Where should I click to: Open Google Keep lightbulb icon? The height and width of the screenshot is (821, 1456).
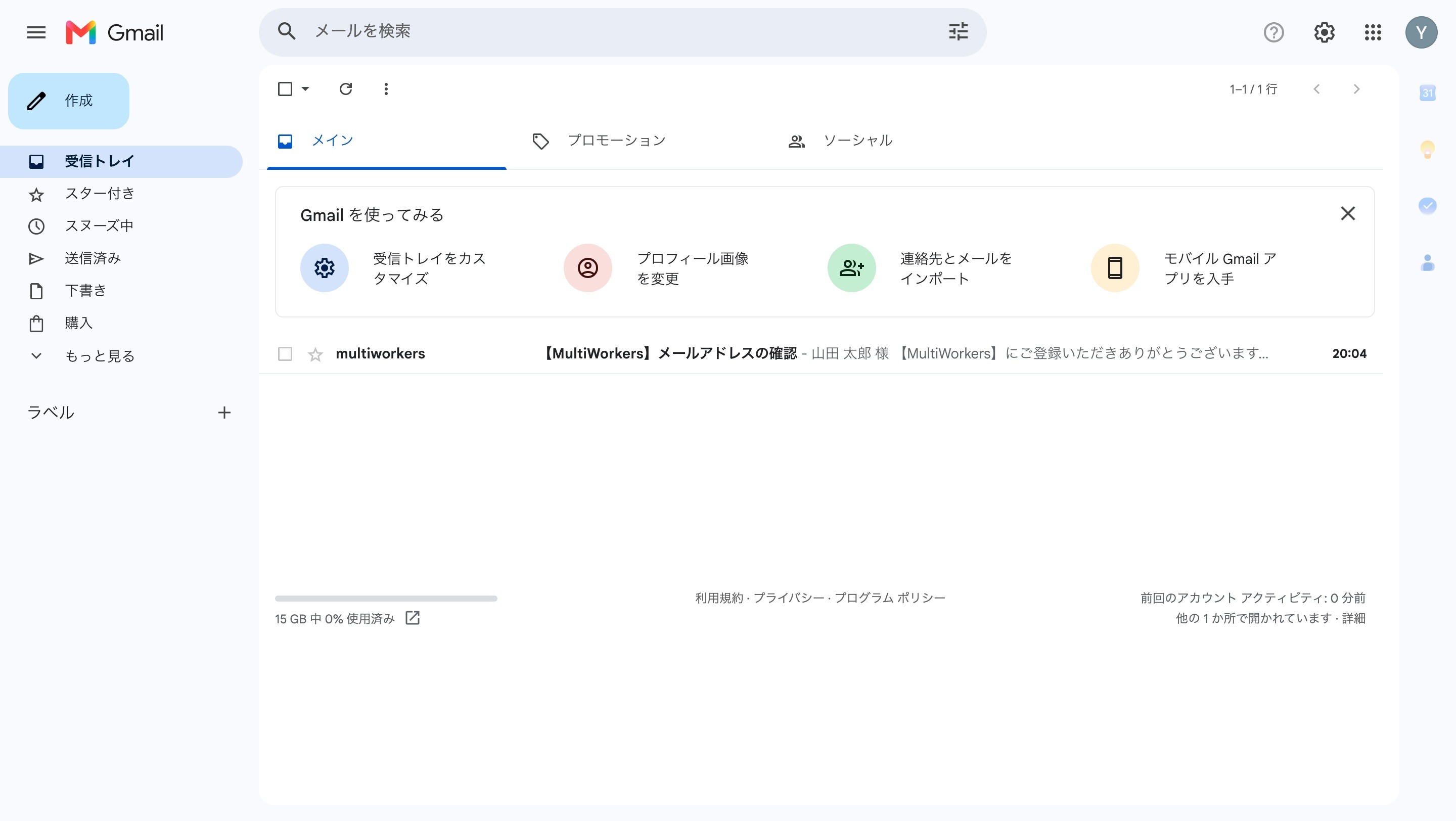click(1428, 149)
